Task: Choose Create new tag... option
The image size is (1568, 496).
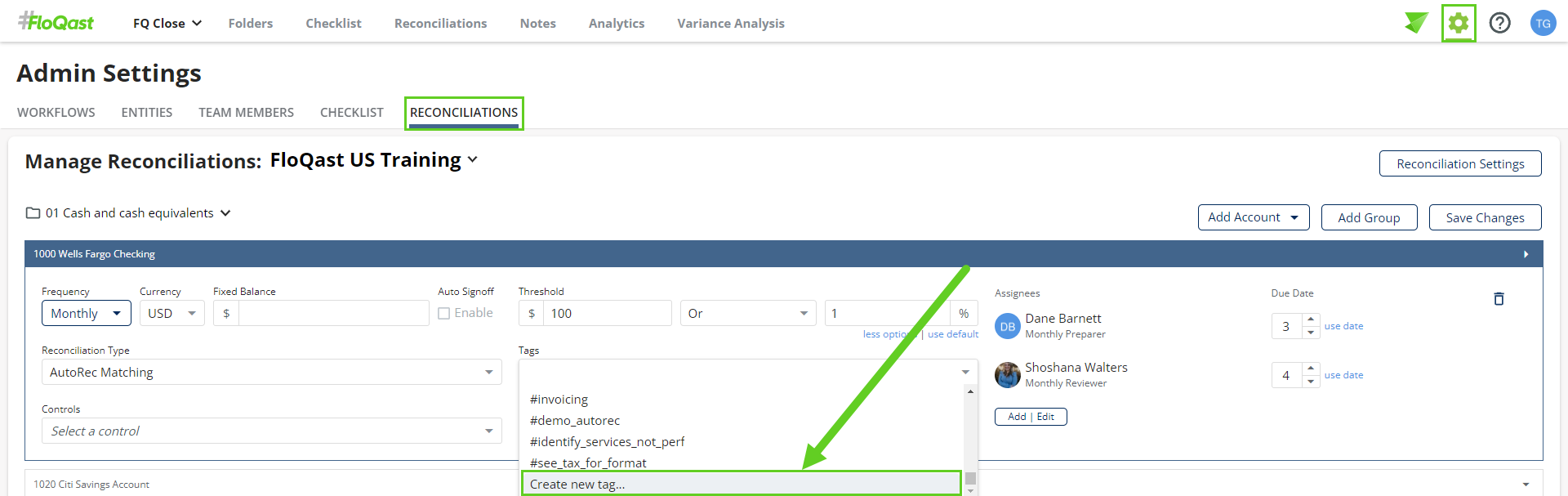Action: coord(742,484)
